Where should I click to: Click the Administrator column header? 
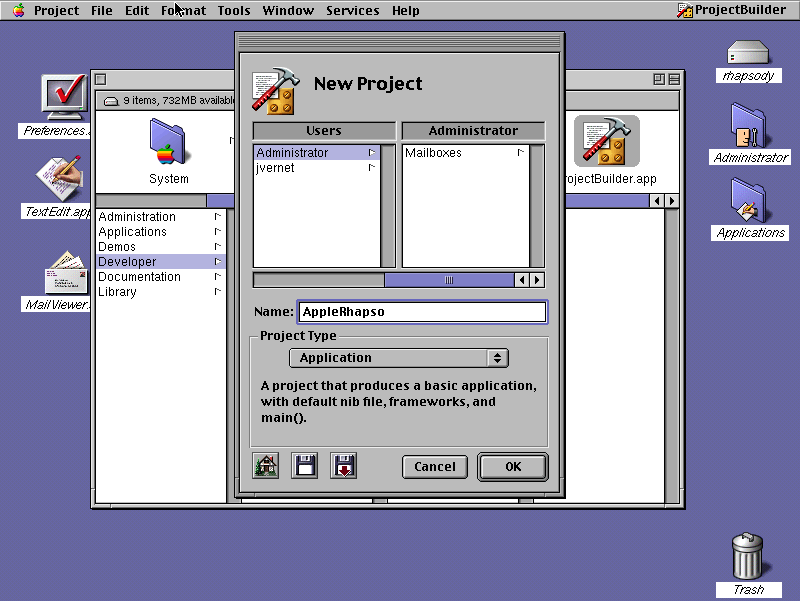(x=473, y=131)
